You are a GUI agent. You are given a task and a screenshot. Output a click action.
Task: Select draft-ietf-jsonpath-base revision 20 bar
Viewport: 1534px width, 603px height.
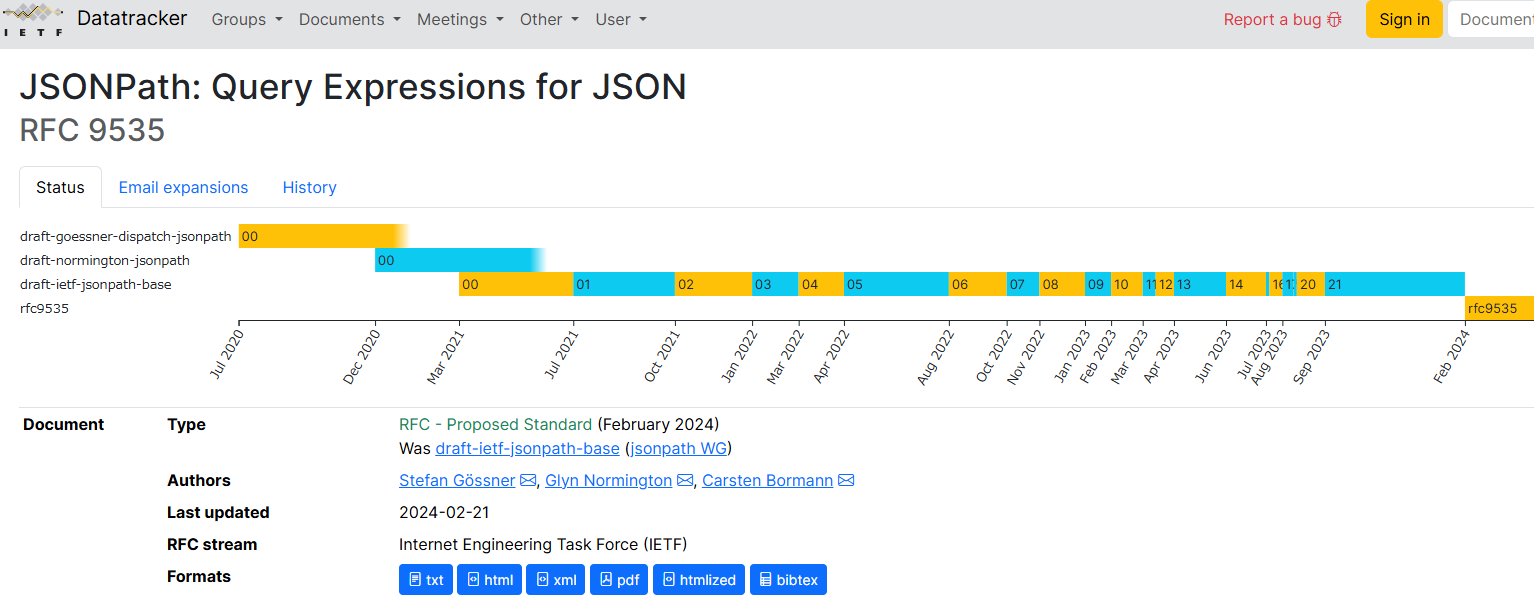pyautogui.click(x=1311, y=284)
